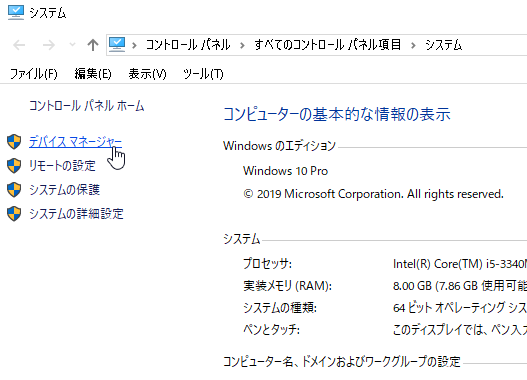Open デバイス マネージャー link
This screenshot has height=380, width=527.
coord(75,142)
